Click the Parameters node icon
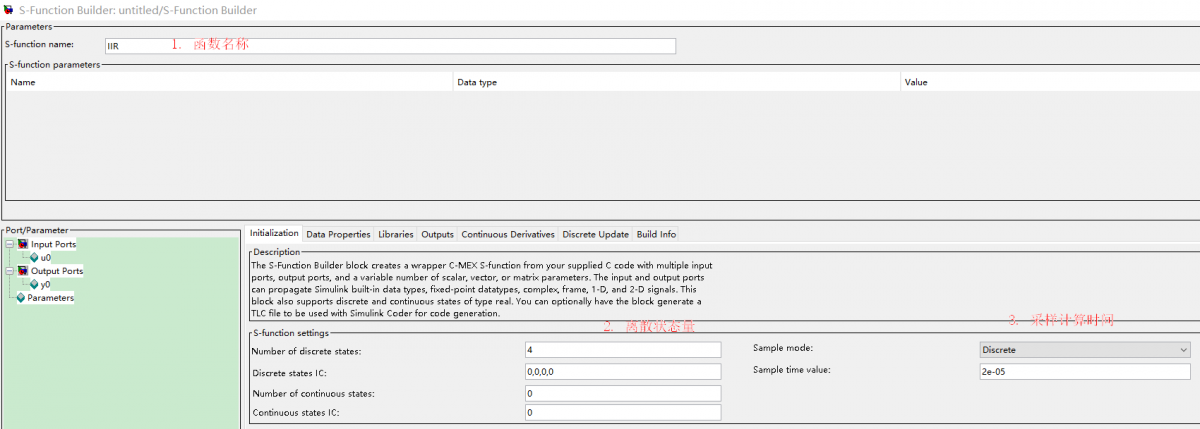 21,298
